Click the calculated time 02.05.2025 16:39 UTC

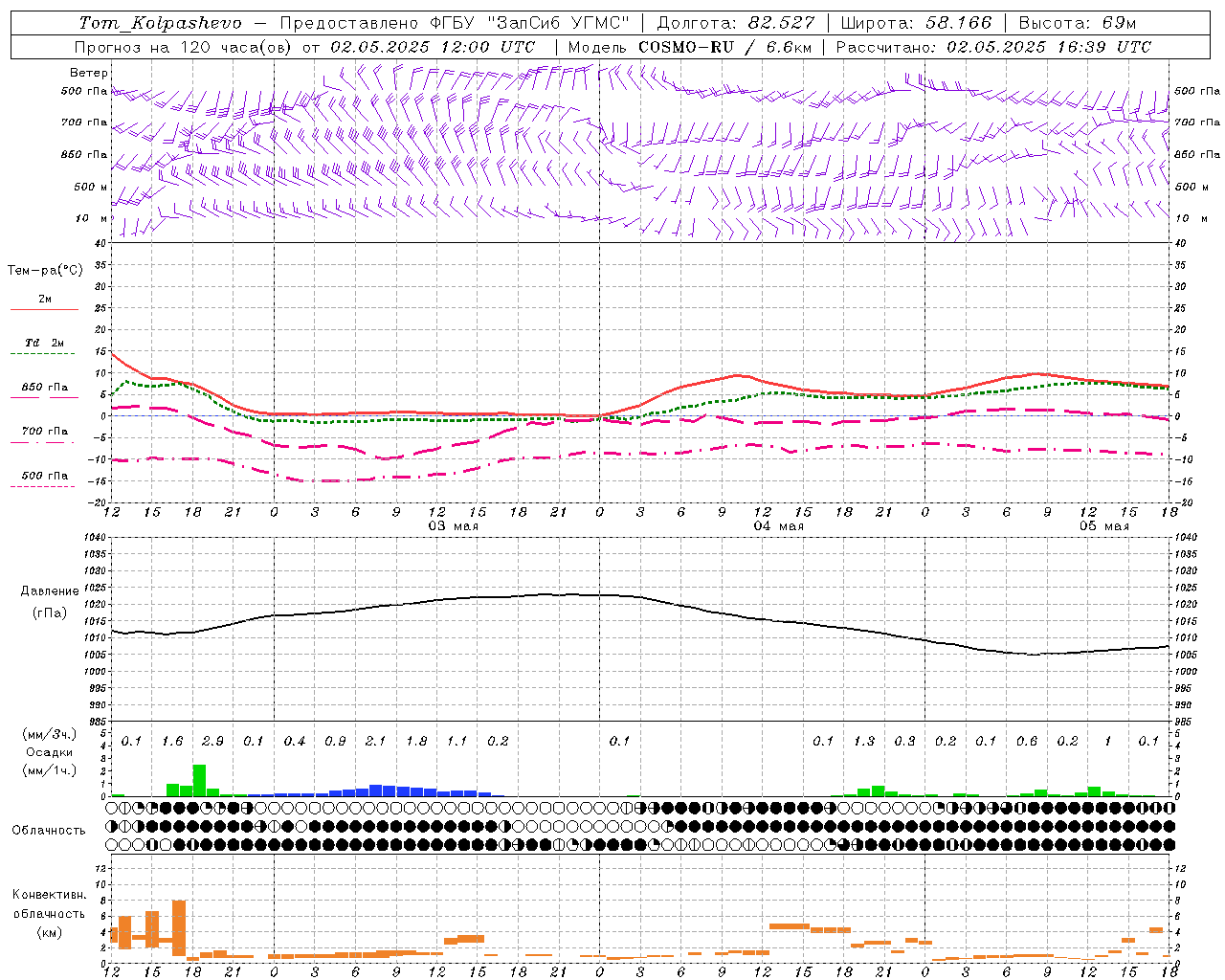1049,47
